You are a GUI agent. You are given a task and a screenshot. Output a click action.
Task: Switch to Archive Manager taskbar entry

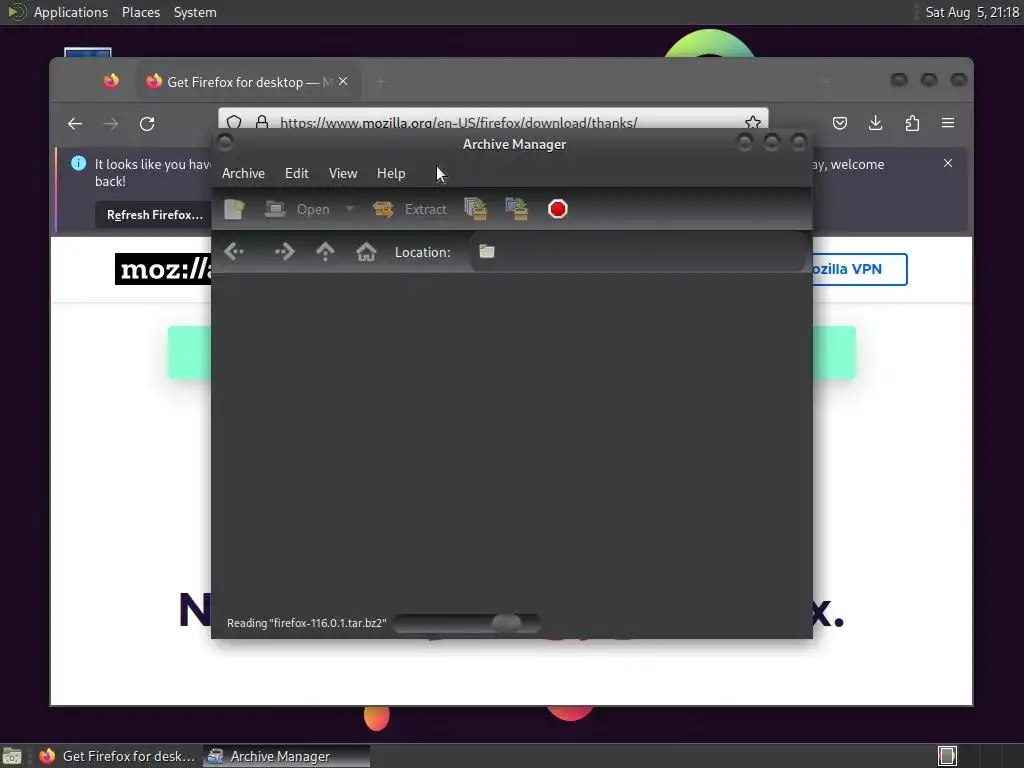coord(286,756)
